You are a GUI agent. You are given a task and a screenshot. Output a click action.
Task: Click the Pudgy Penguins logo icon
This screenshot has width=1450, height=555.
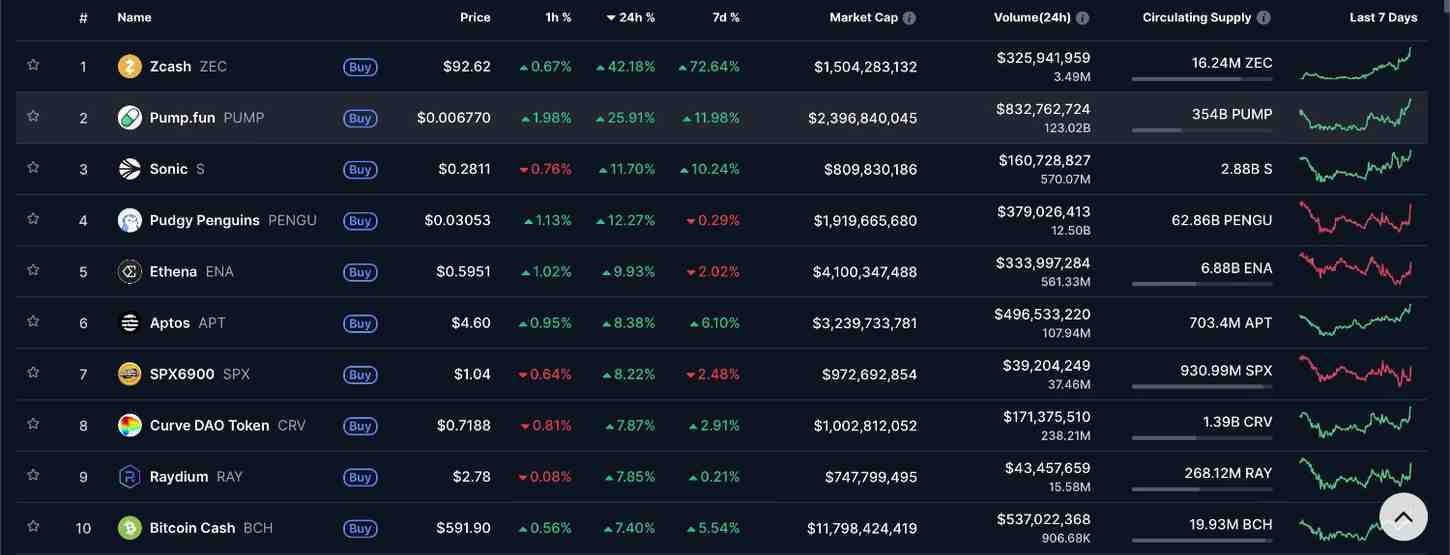click(130, 220)
